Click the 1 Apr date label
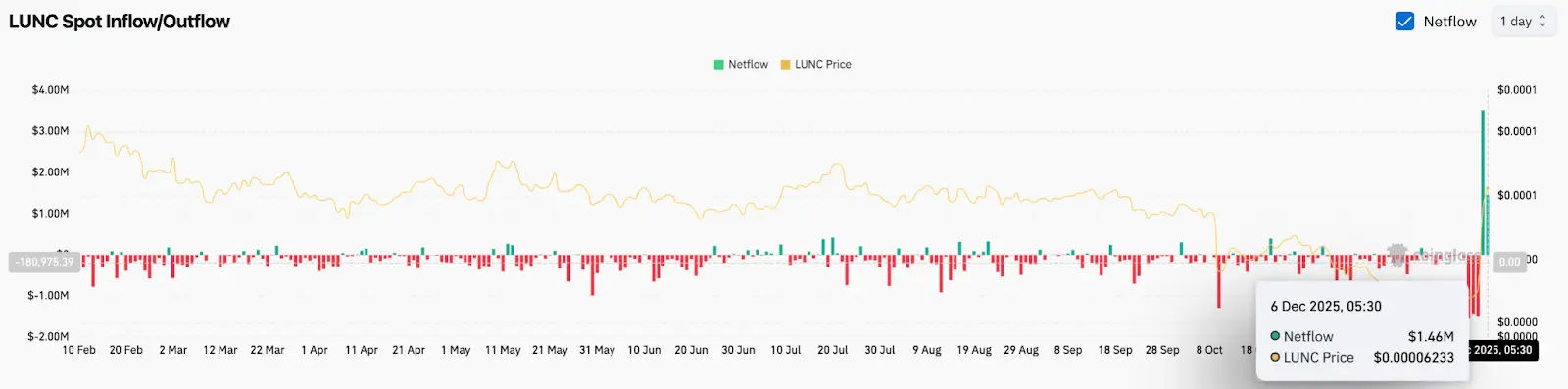The image size is (1568, 389). (316, 350)
